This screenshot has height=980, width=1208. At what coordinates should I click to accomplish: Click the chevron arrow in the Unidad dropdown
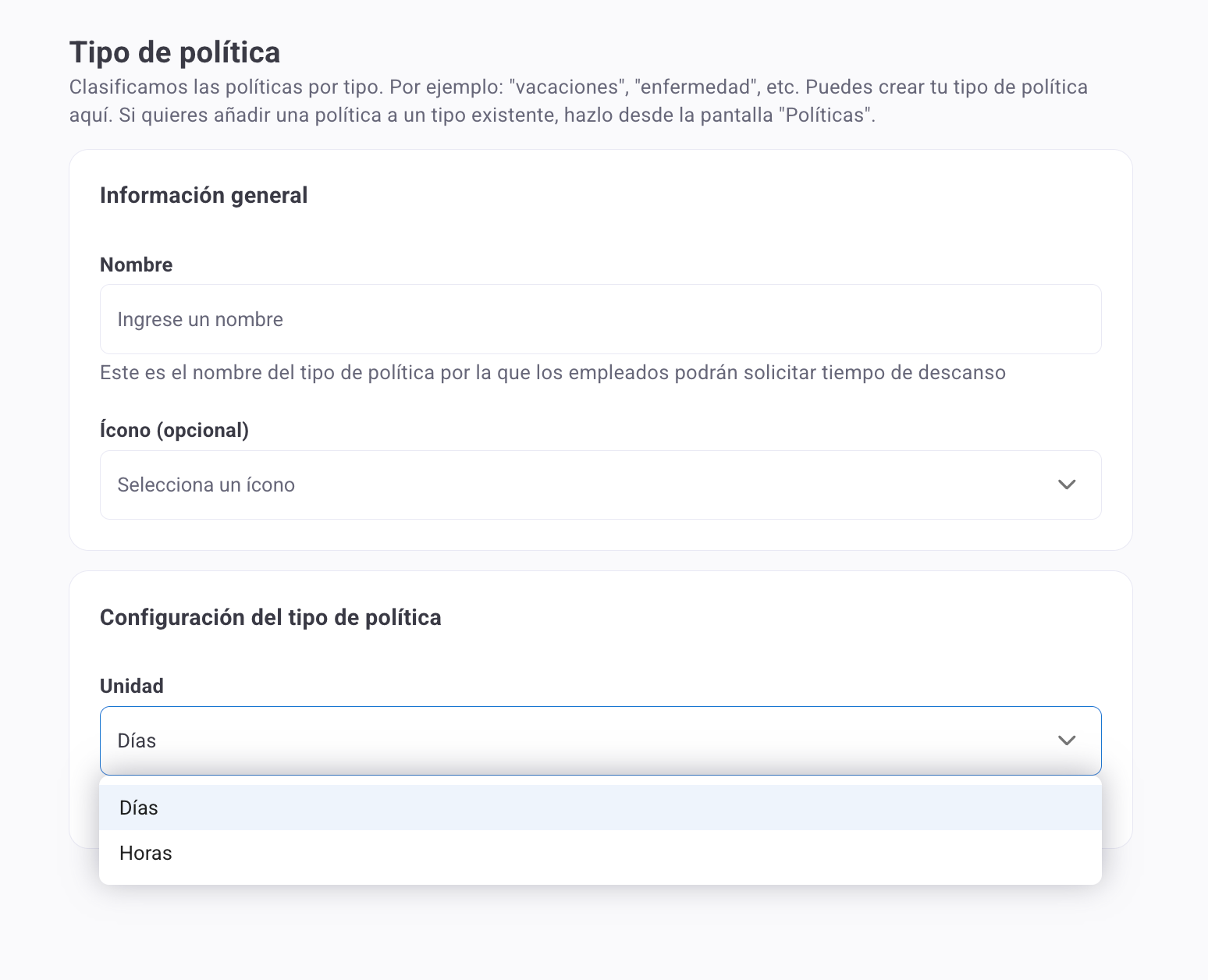[1066, 740]
